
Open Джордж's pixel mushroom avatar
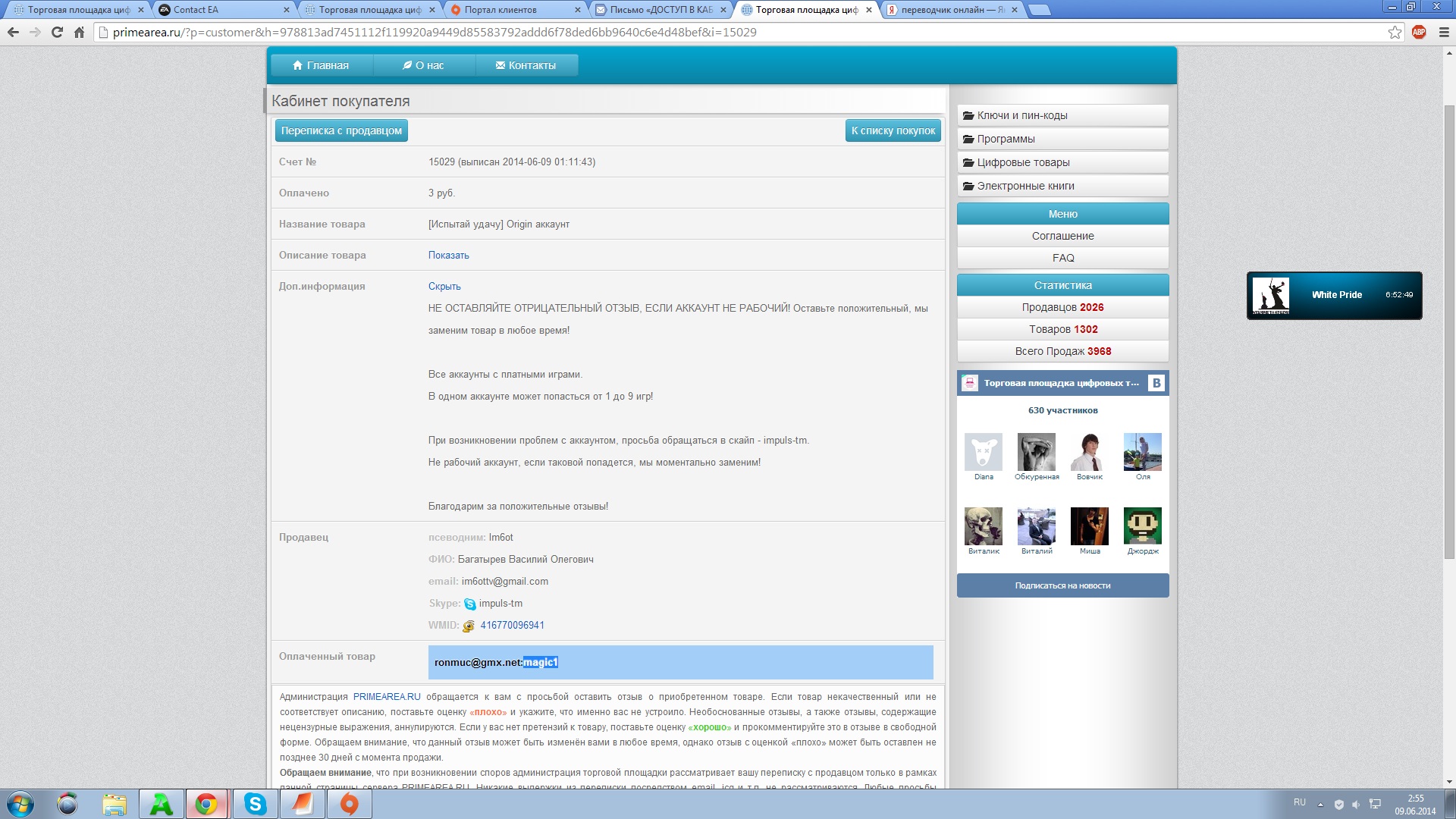(x=1143, y=526)
